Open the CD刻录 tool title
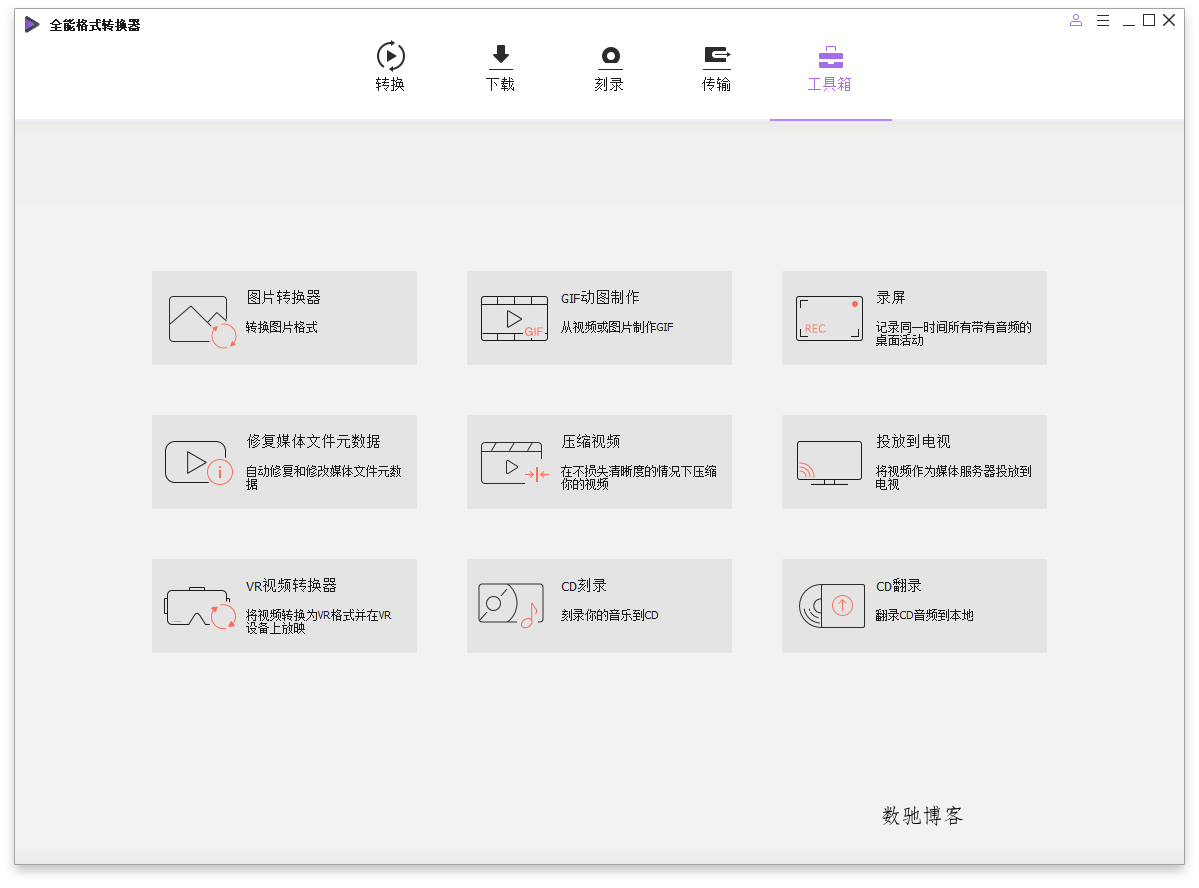1199x888 pixels. point(584,585)
